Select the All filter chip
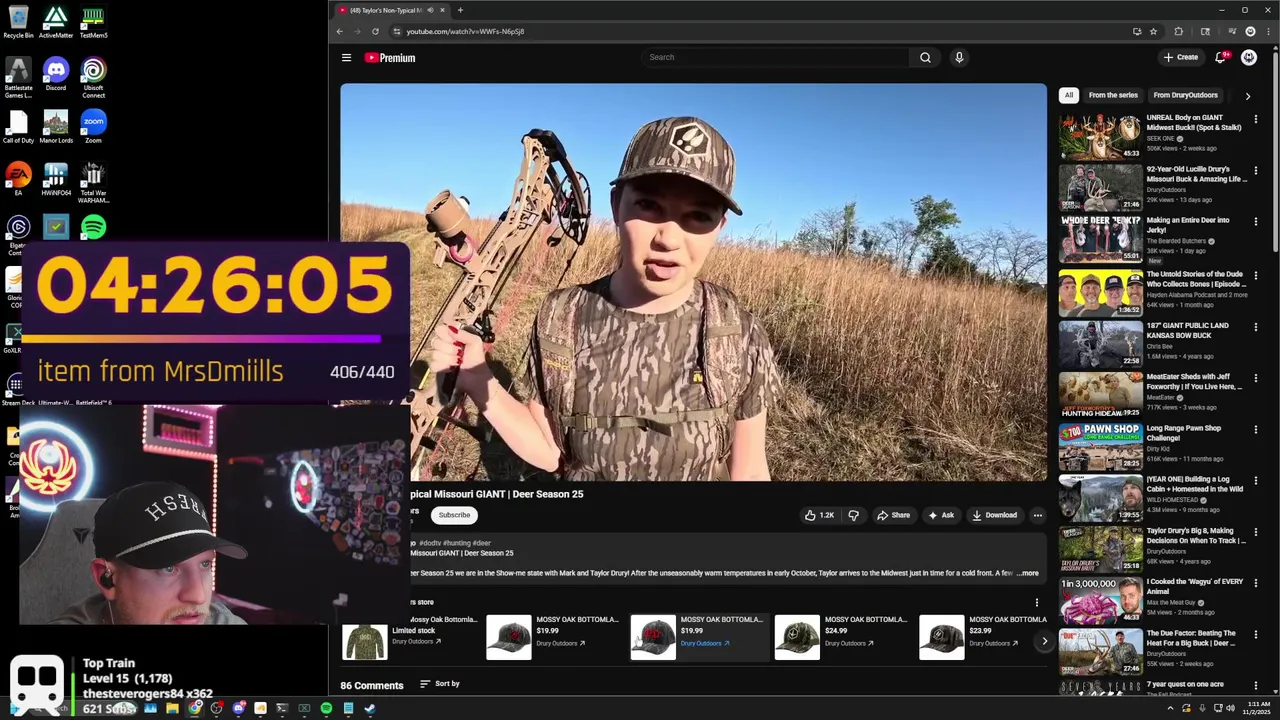Viewport: 1280px width, 720px height. [1069, 95]
